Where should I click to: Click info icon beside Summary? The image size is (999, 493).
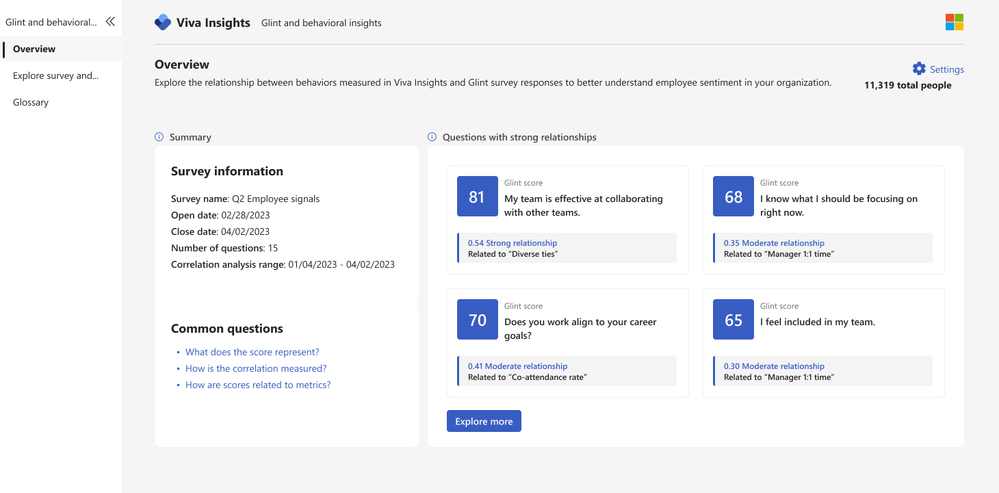(x=159, y=137)
